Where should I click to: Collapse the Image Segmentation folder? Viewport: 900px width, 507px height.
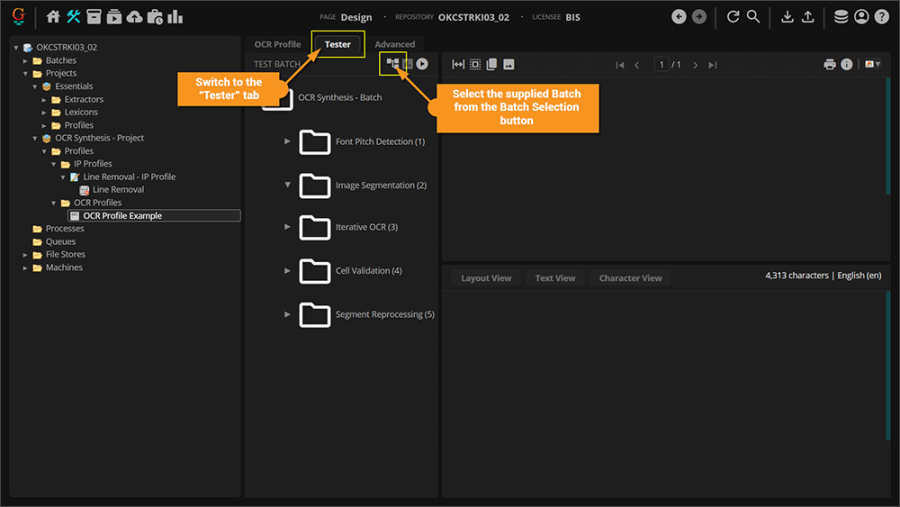[x=287, y=185]
